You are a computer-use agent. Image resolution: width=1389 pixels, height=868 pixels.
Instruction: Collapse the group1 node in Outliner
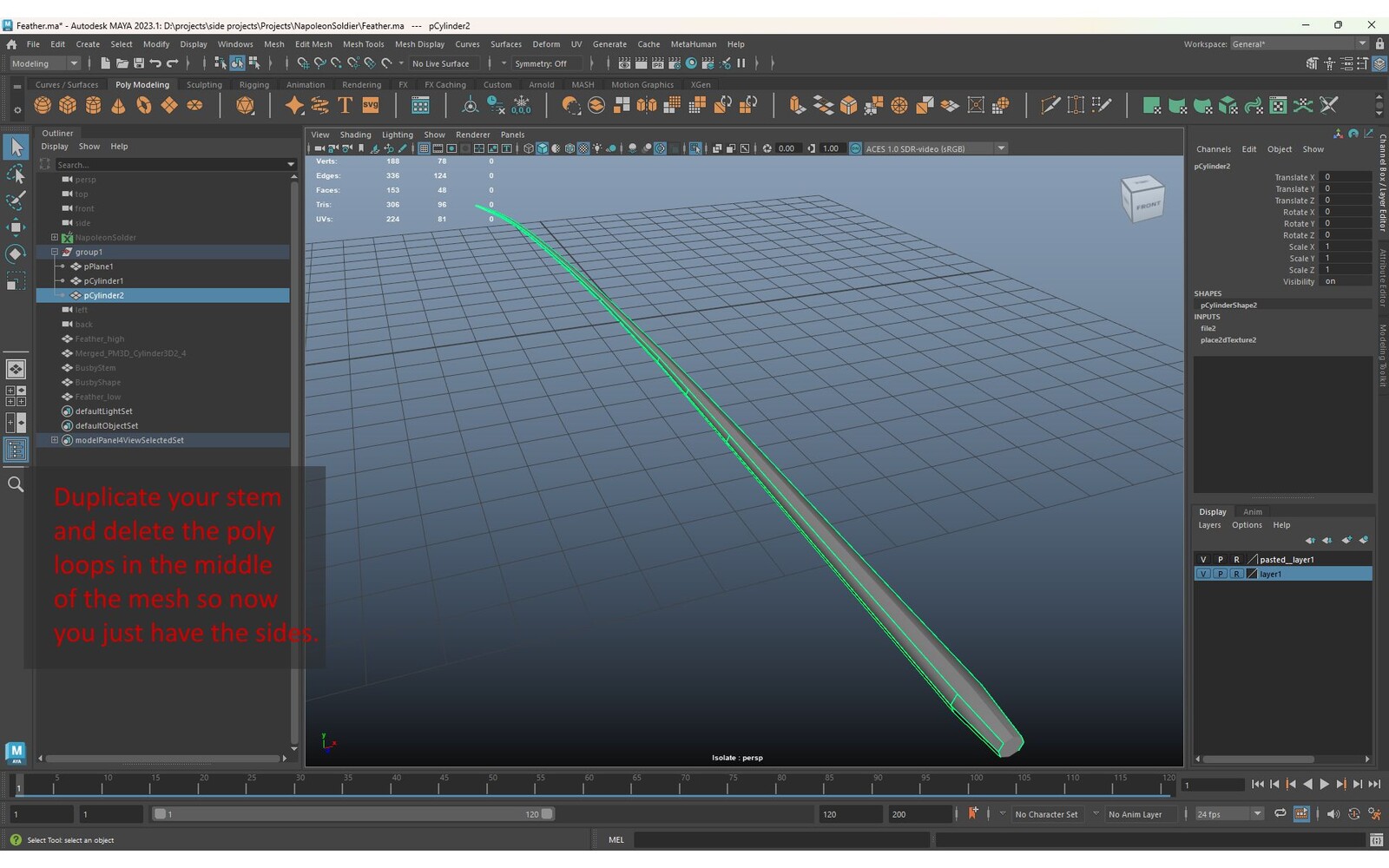pyautogui.click(x=55, y=252)
